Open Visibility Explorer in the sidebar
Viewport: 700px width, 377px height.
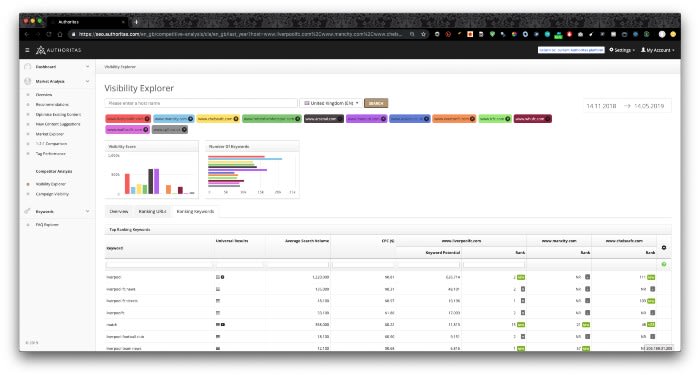coord(51,184)
